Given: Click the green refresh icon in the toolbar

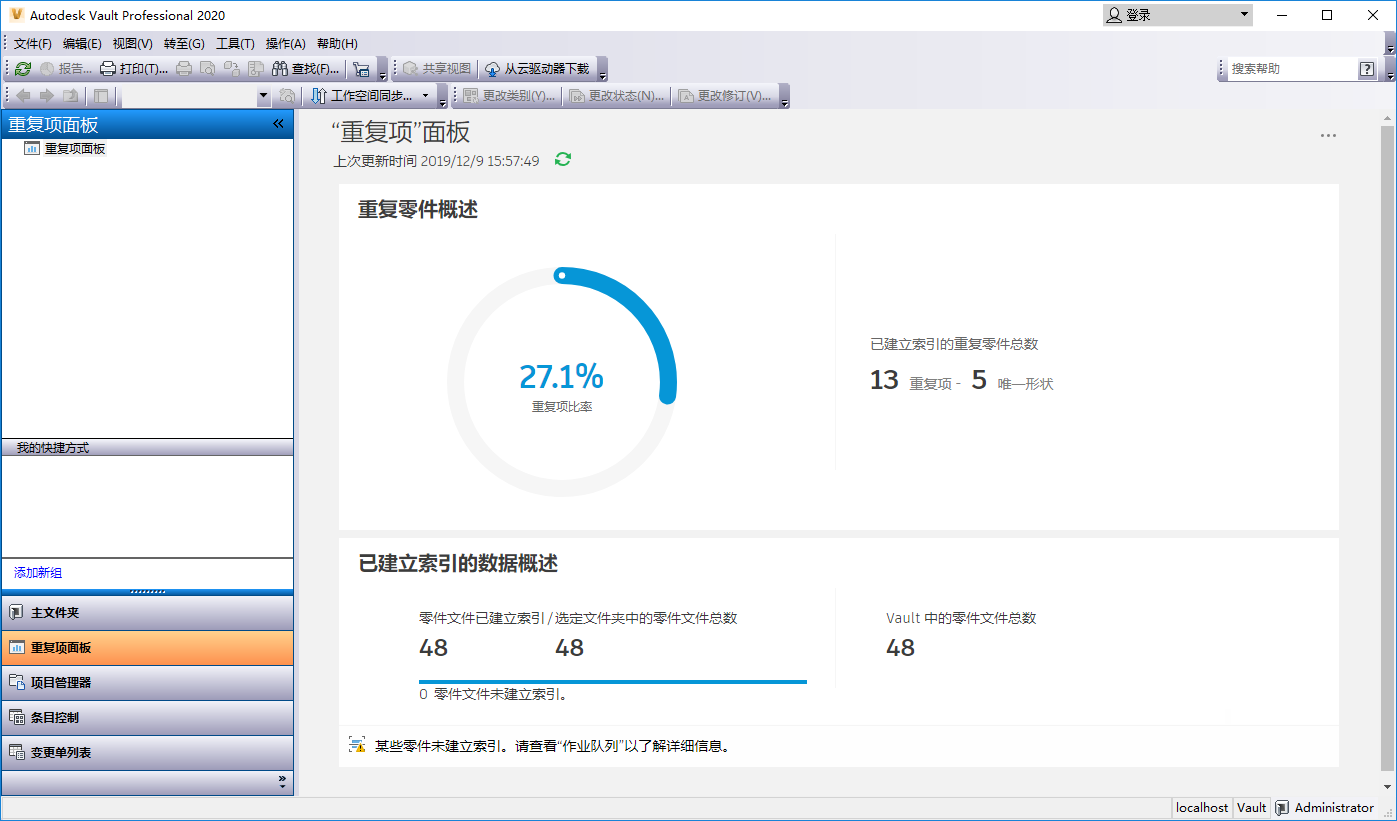Looking at the screenshot, I should click(23, 69).
